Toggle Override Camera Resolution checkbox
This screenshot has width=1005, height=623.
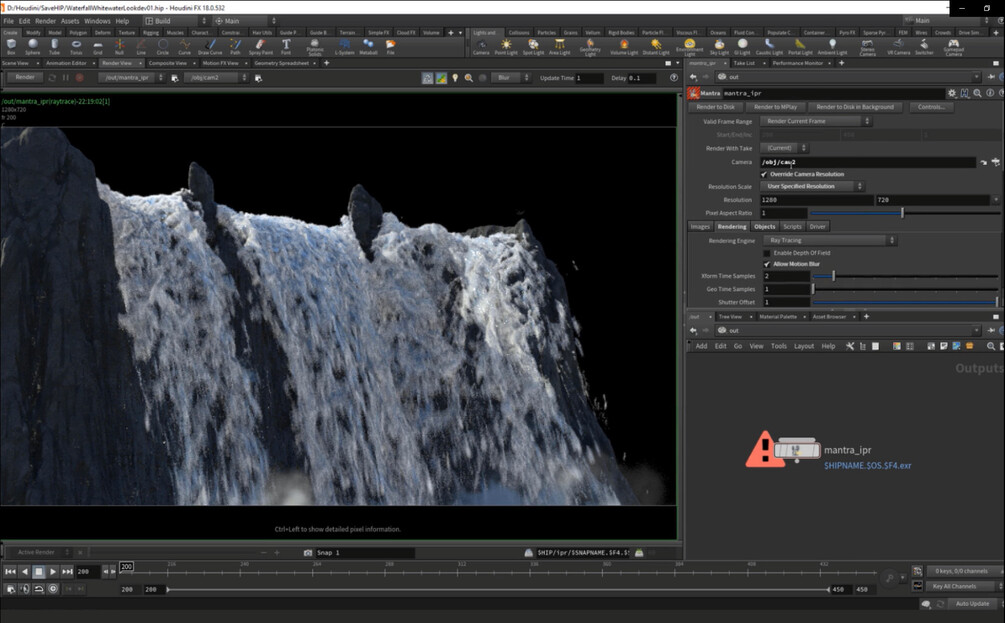click(x=765, y=174)
